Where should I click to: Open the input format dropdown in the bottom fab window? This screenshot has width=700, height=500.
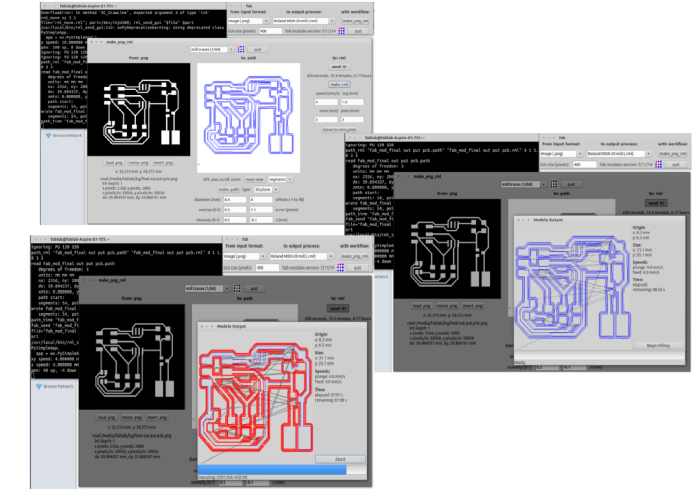[x=245, y=256]
